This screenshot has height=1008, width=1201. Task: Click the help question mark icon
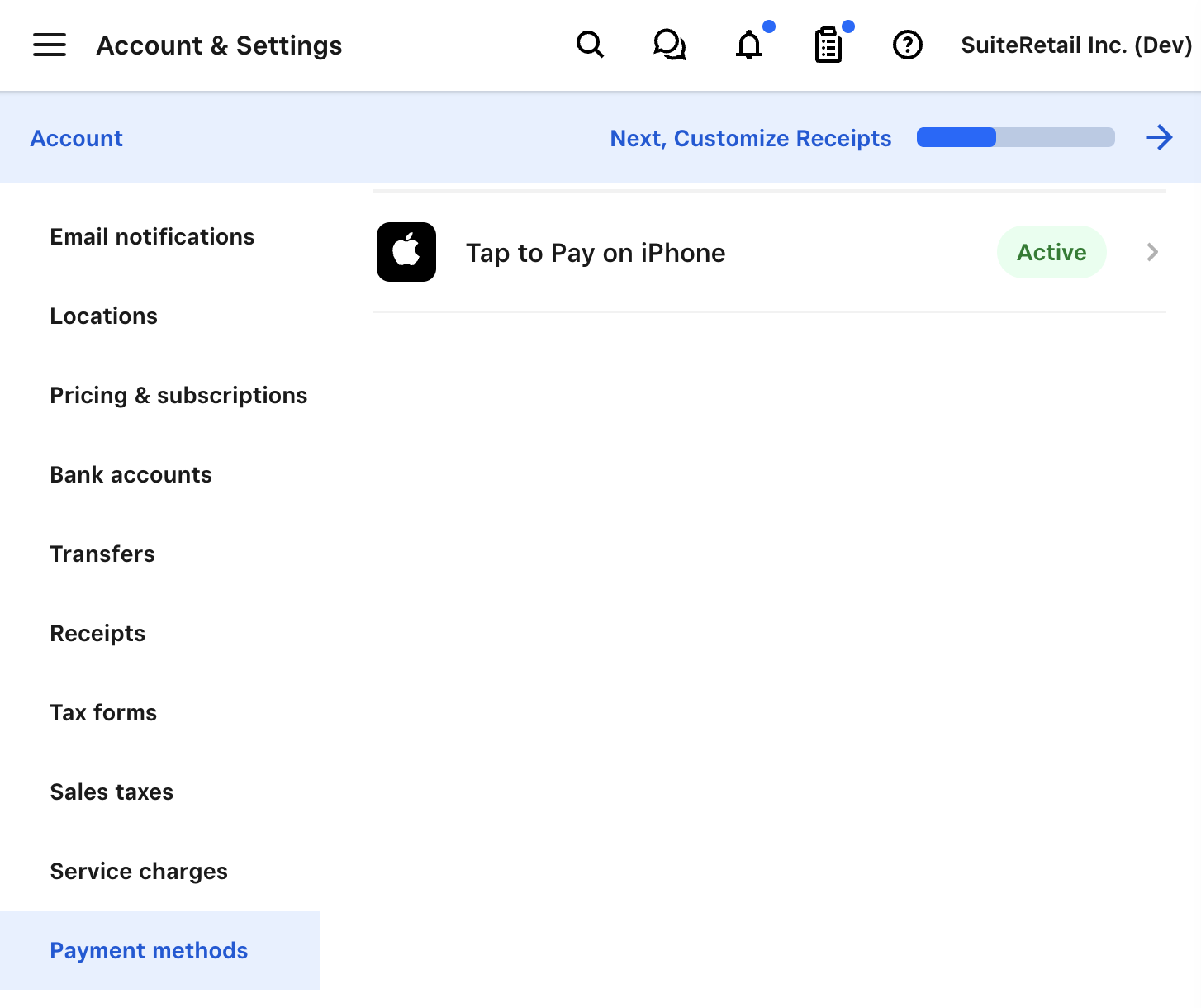[907, 45]
